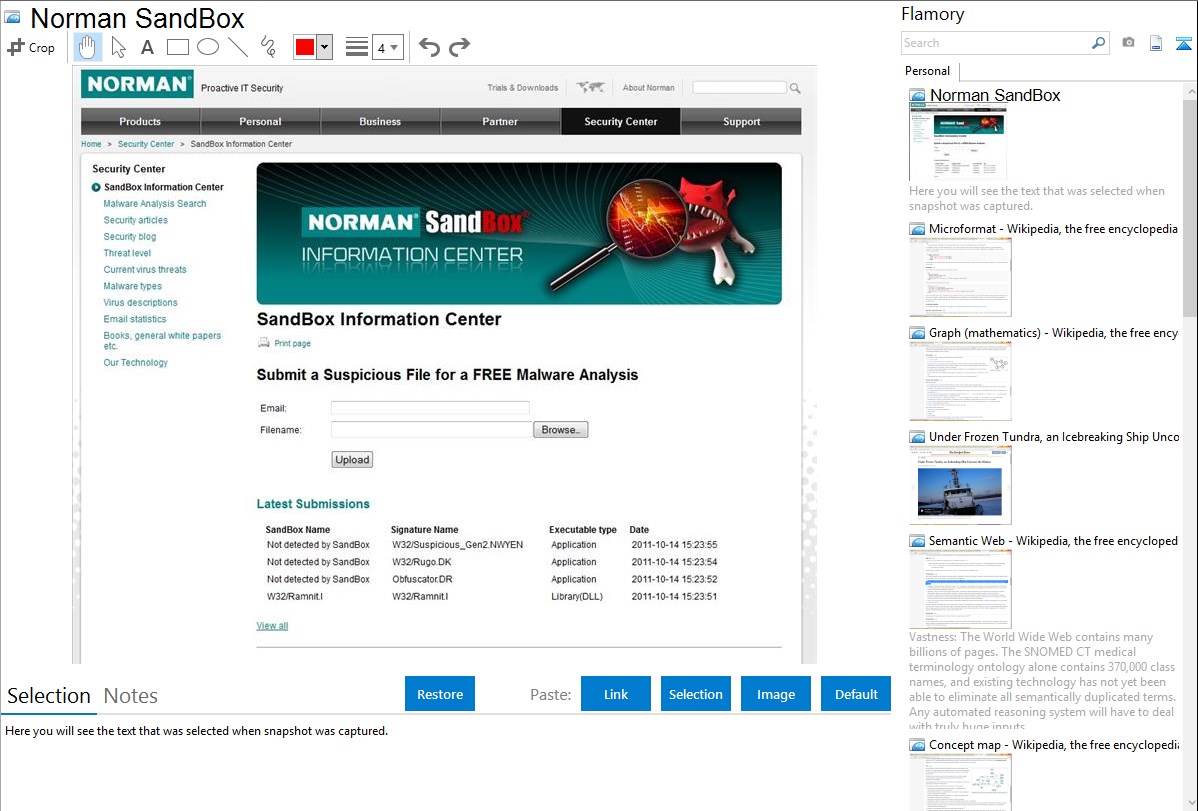The image size is (1198, 811).
Task: Click the Home breadcrumb link
Action: [x=91, y=144]
